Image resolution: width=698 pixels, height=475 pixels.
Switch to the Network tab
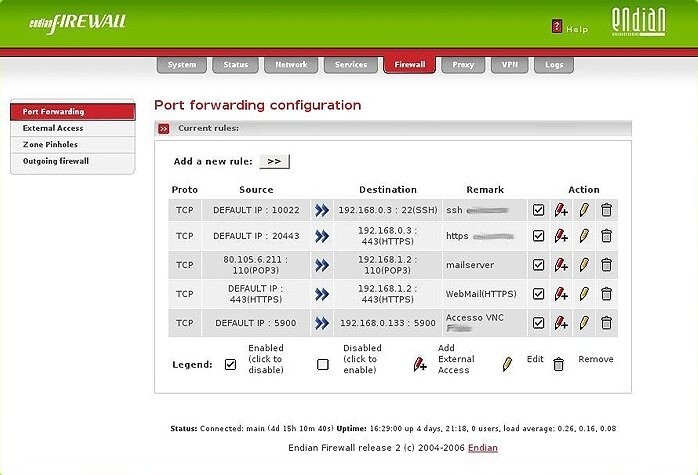(x=291, y=65)
